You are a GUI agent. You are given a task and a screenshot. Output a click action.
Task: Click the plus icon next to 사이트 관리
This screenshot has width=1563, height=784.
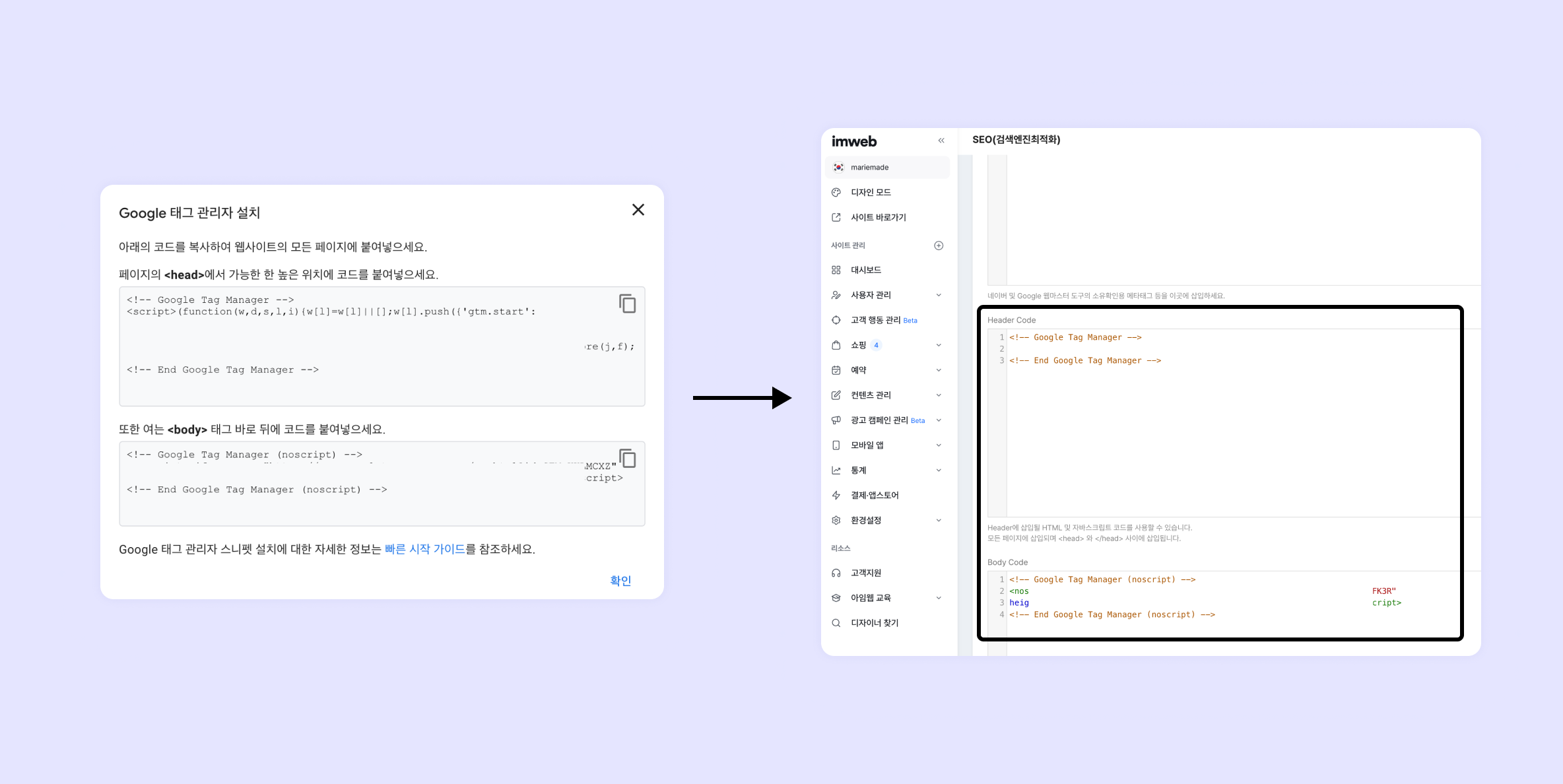[939, 245]
